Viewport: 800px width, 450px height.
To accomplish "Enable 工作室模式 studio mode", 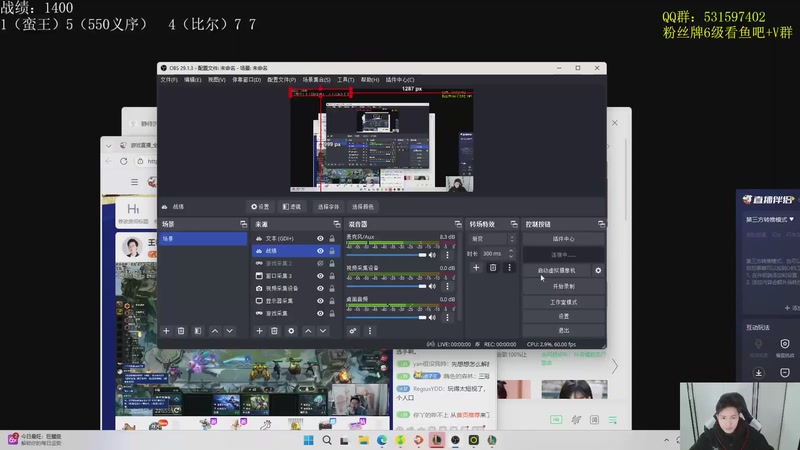I will [563, 302].
